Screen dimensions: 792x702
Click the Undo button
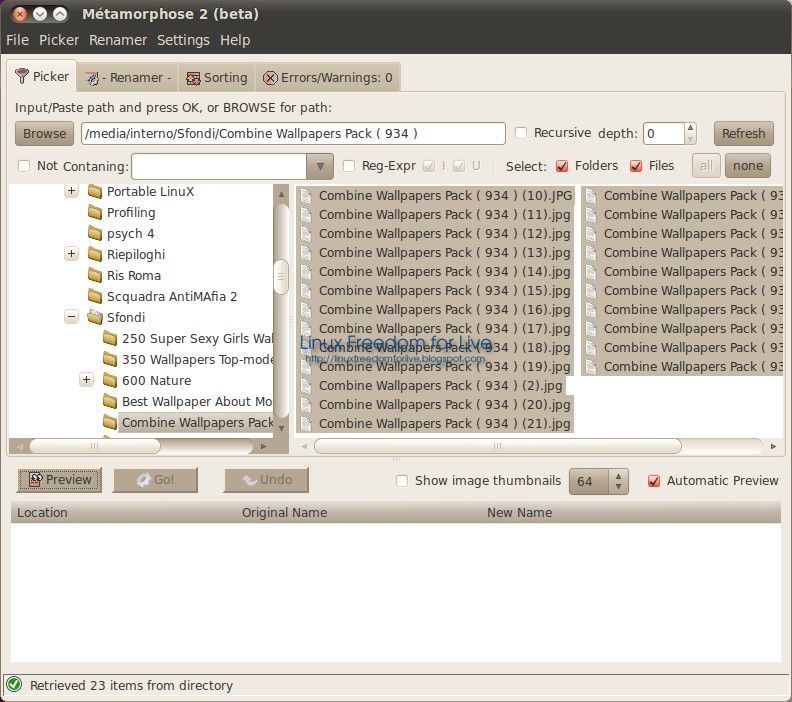coord(266,480)
